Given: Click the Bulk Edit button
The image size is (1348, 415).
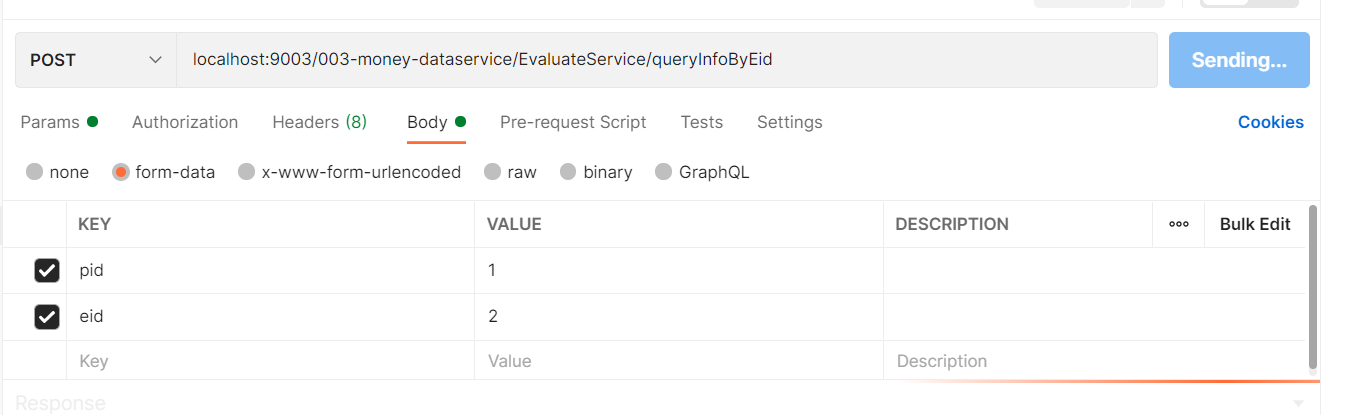Looking at the screenshot, I should pyautogui.click(x=1254, y=224).
